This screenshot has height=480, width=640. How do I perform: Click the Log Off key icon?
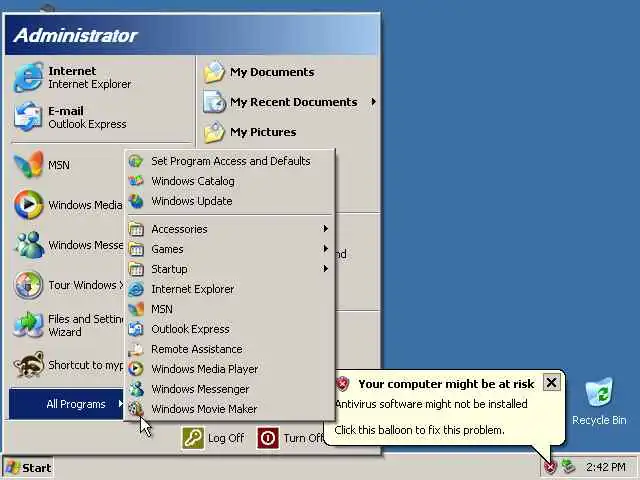[x=193, y=438]
